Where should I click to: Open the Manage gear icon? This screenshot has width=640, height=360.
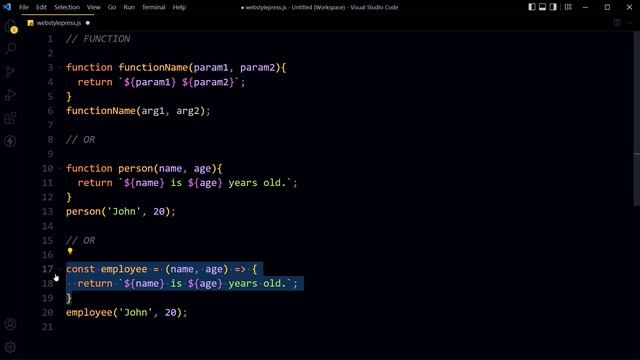coord(10,347)
